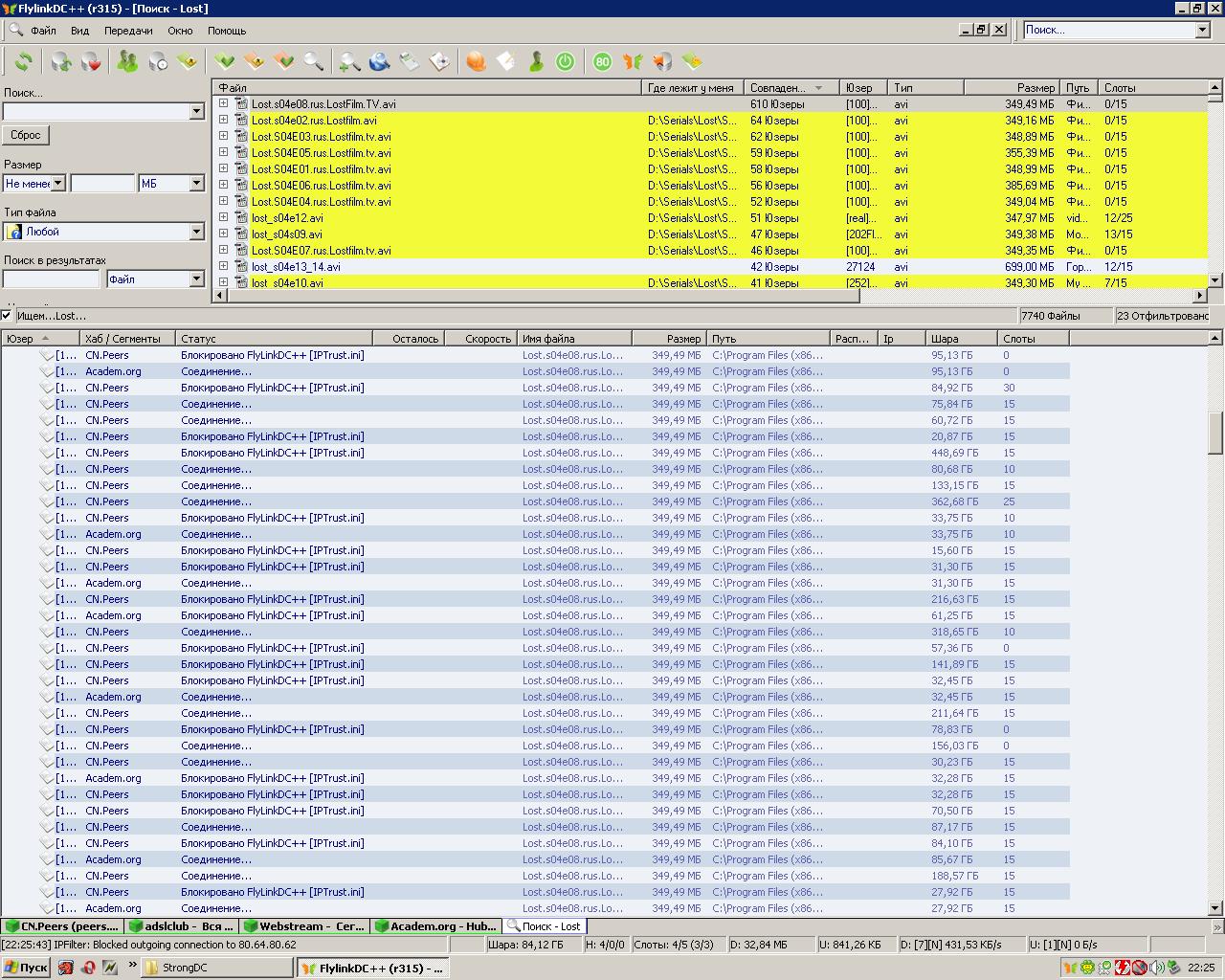1225x980 pixels.
Task: Click the green power button icon
Action: coord(566,62)
